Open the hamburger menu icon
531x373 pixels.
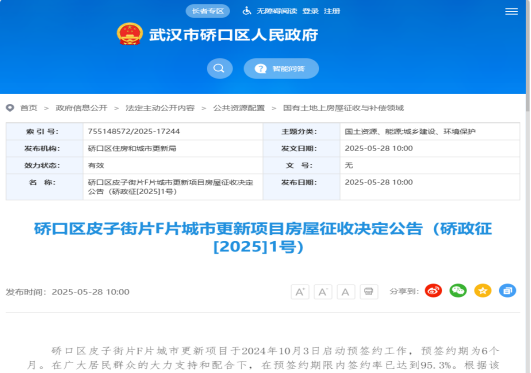511,12
